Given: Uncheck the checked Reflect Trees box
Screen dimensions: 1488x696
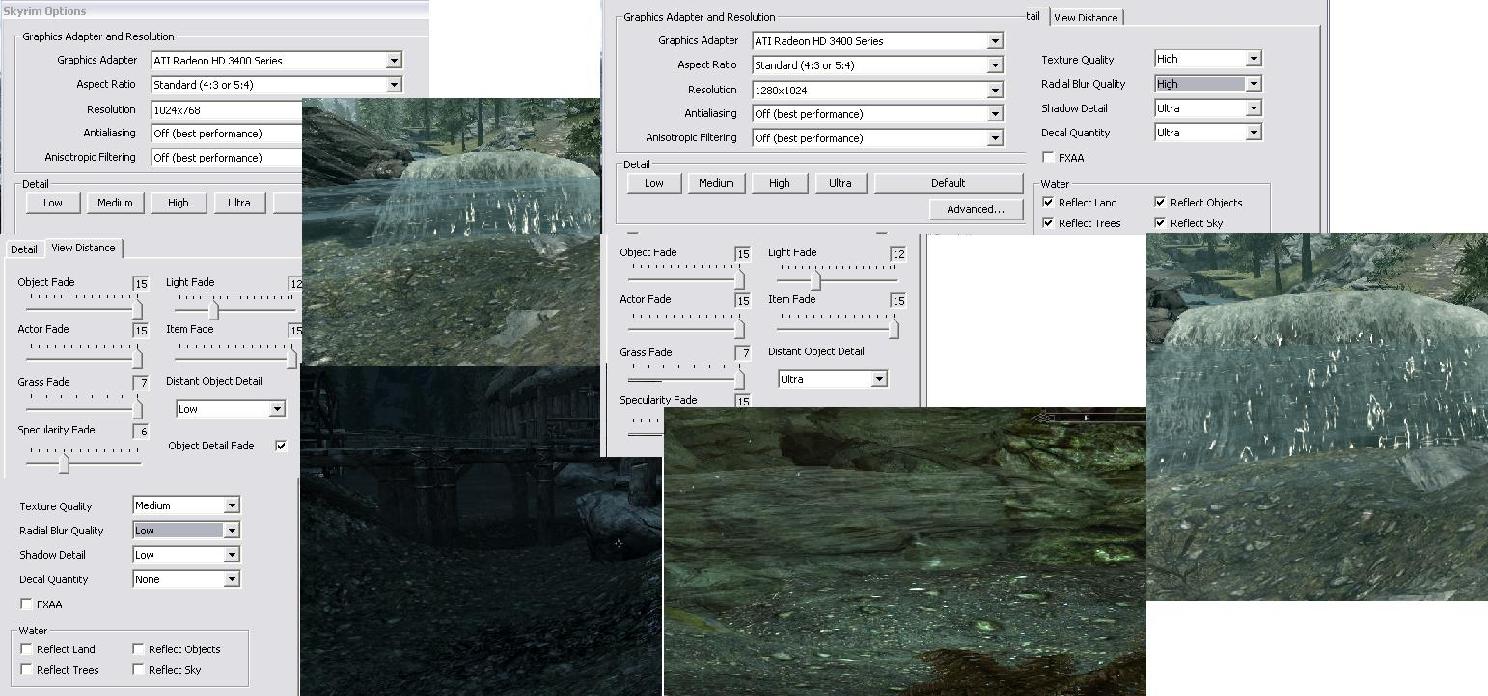Looking at the screenshot, I should click(1048, 223).
